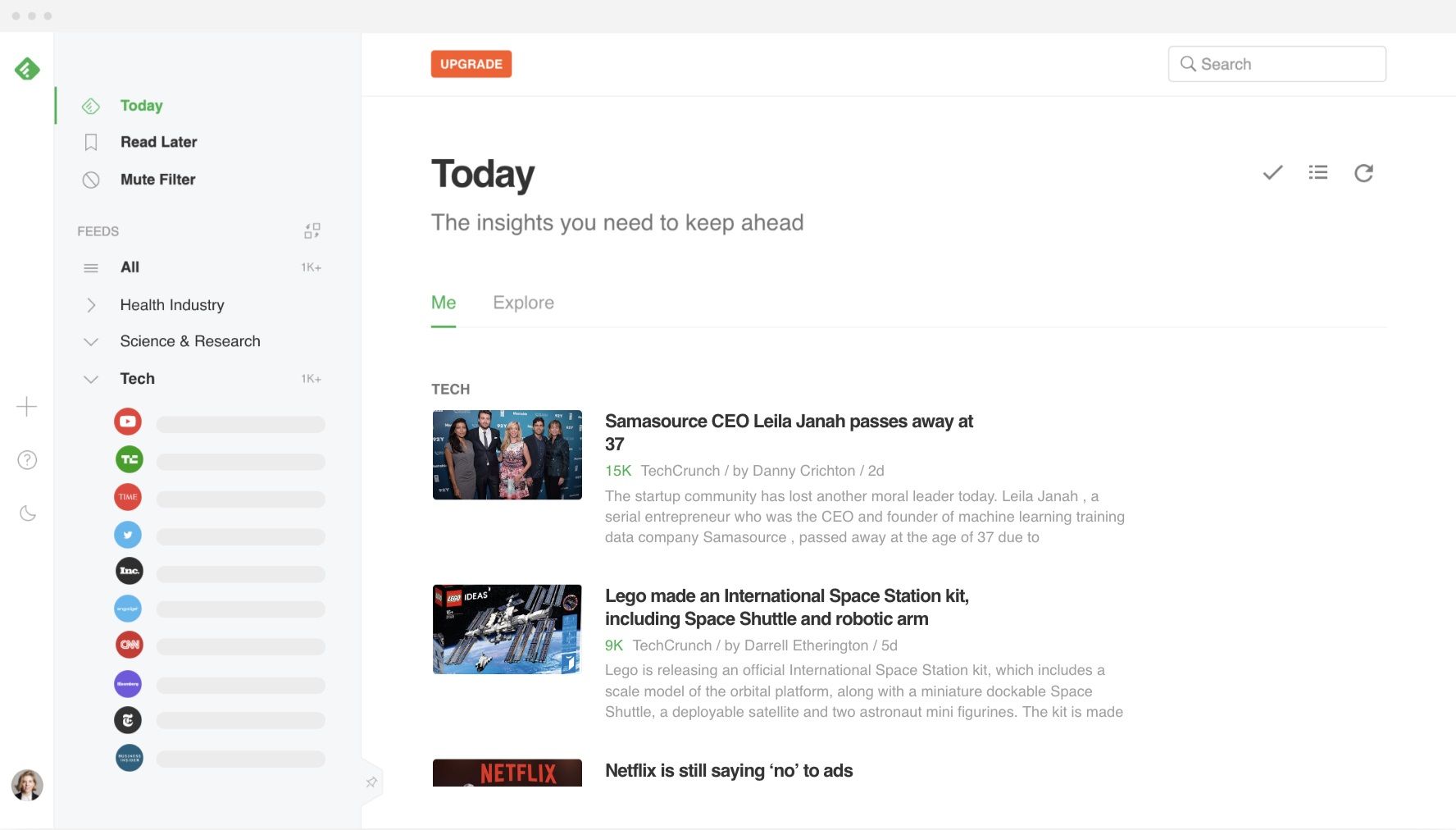Viewport: 1456px width, 830px height.
Task: Toggle dark mode with the moon icon
Action: [27, 513]
